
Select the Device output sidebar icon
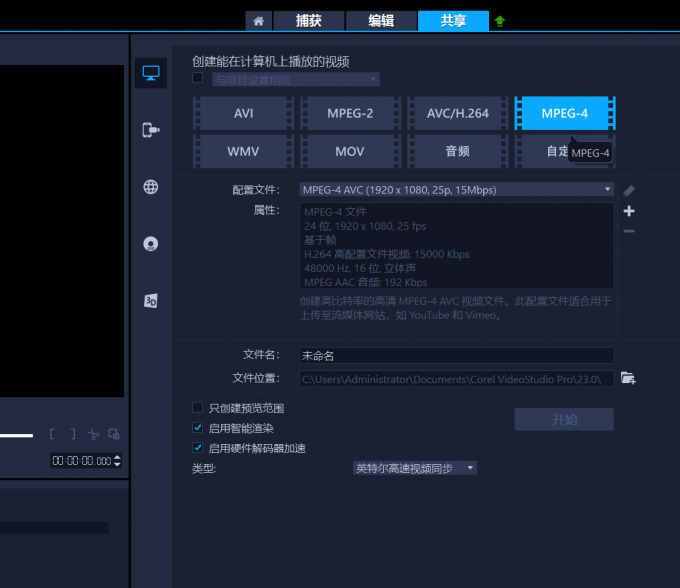click(x=151, y=130)
